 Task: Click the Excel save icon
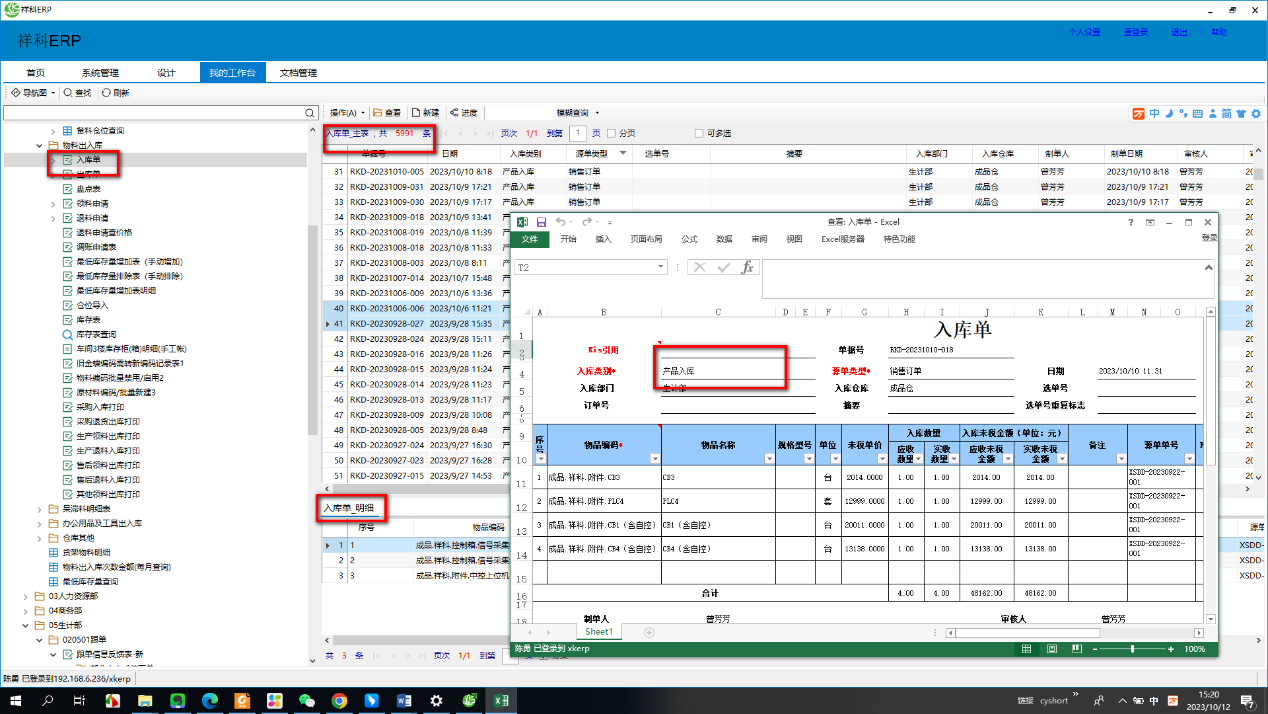click(541, 222)
